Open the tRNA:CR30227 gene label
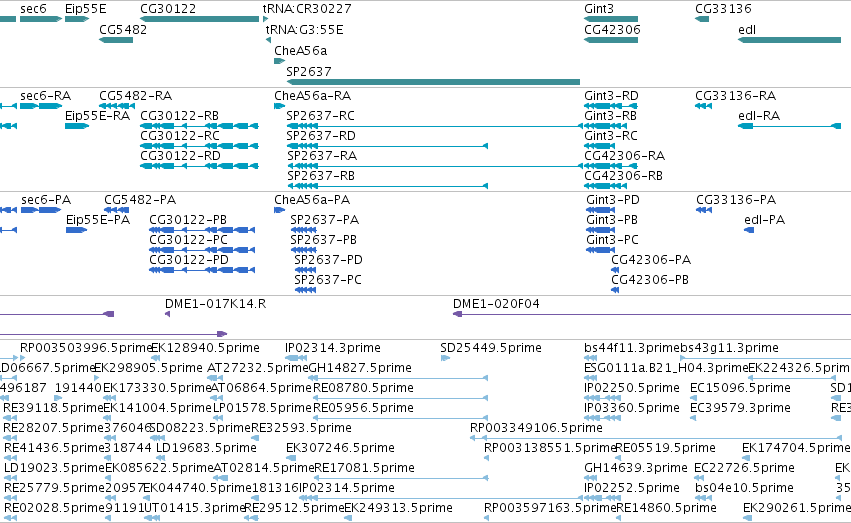 pos(307,9)
